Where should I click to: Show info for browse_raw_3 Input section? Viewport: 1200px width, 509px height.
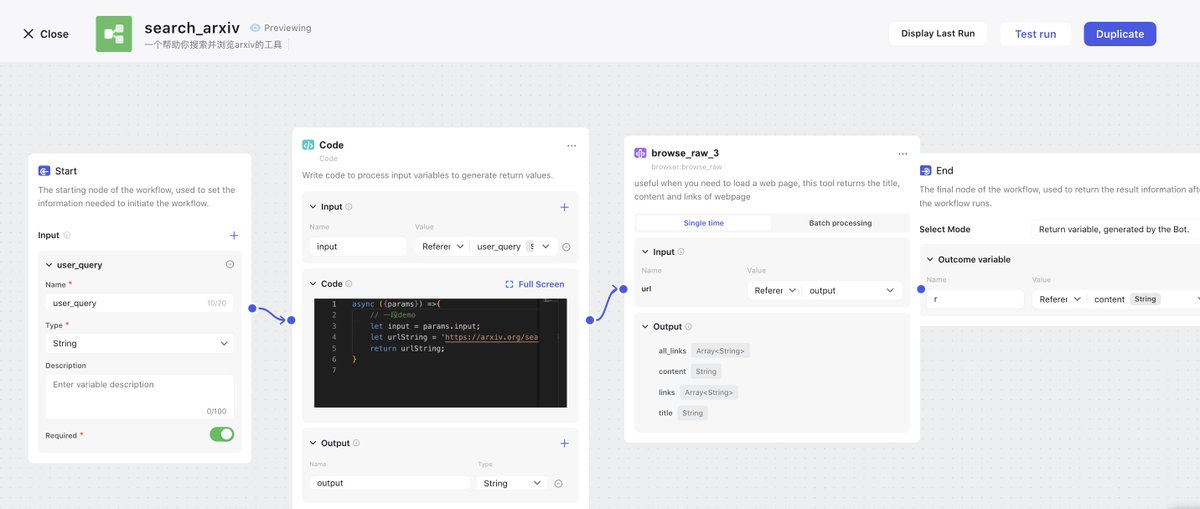(x=681, y=252)
